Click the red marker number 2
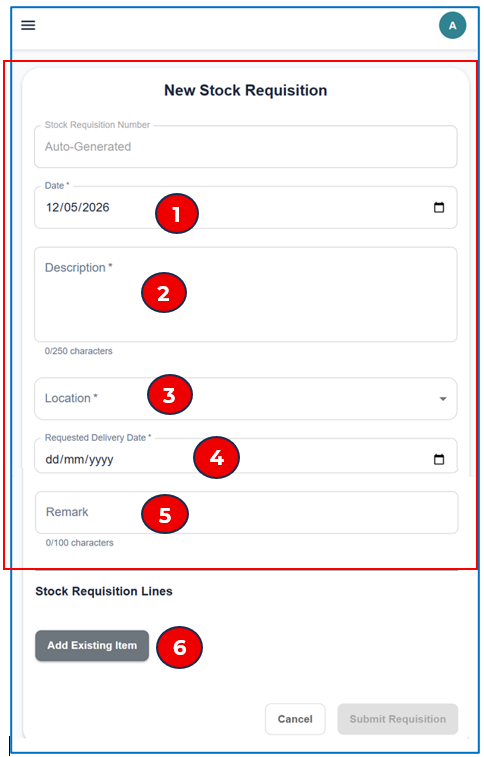 pos(164,293)
